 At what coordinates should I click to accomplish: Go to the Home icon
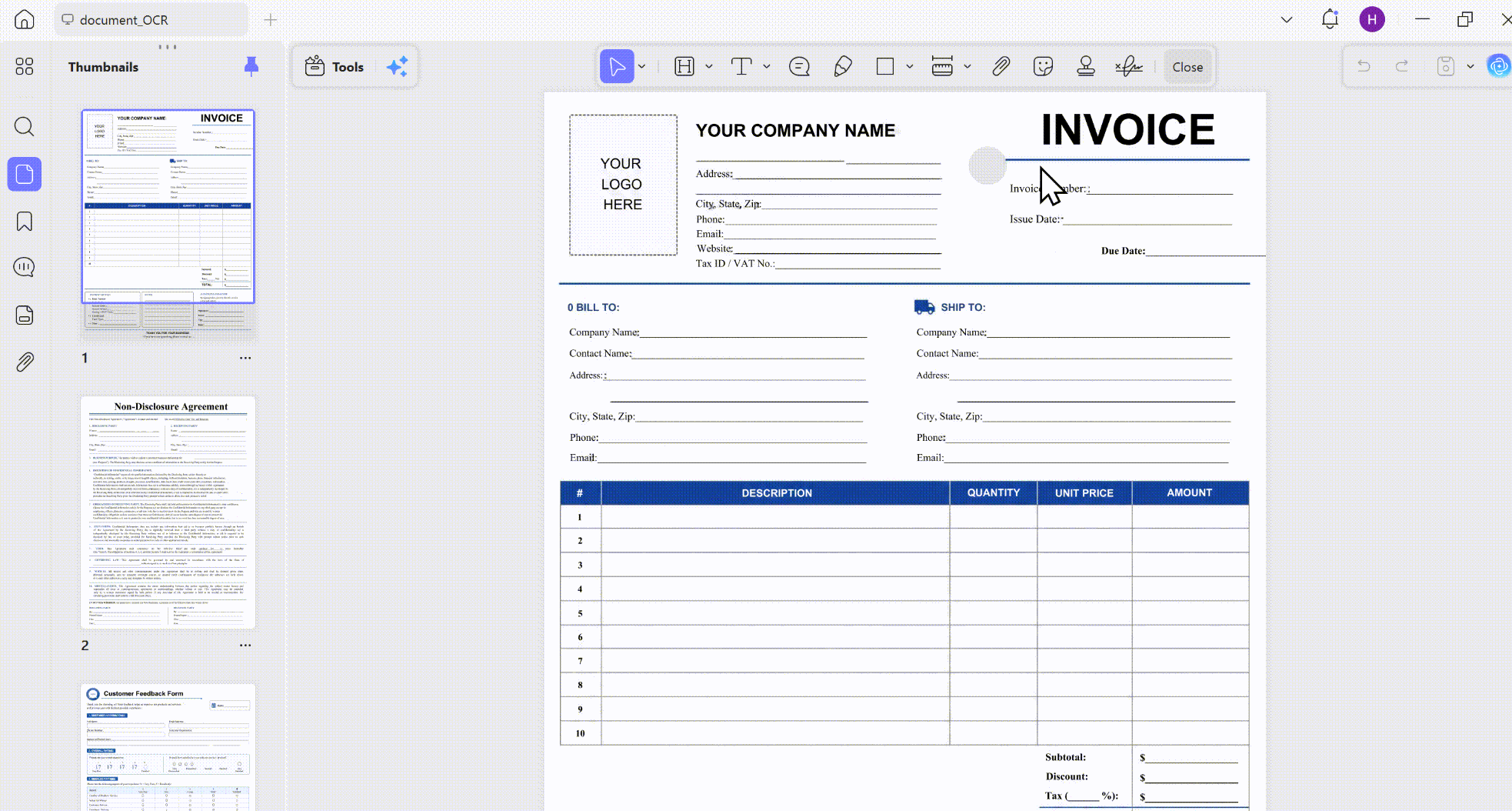[25, 19]
